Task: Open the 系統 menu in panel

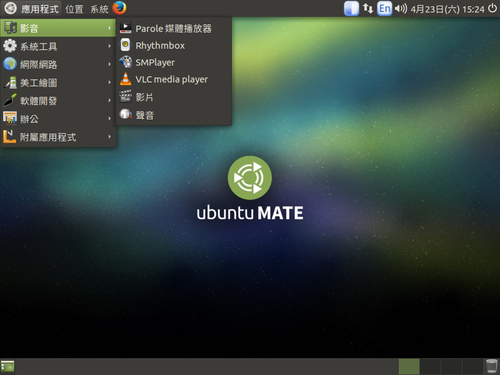Action: coord(99,9)
